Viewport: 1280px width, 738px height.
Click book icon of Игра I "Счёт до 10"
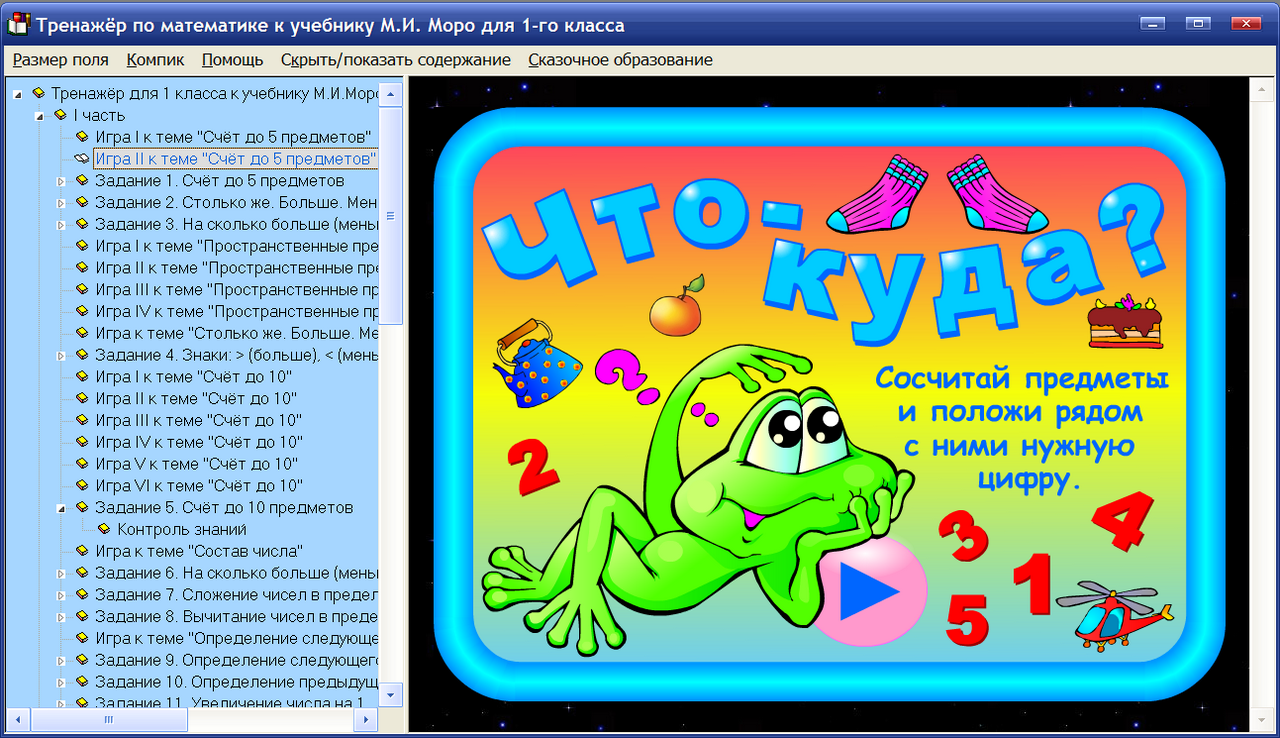pos(82,377)
